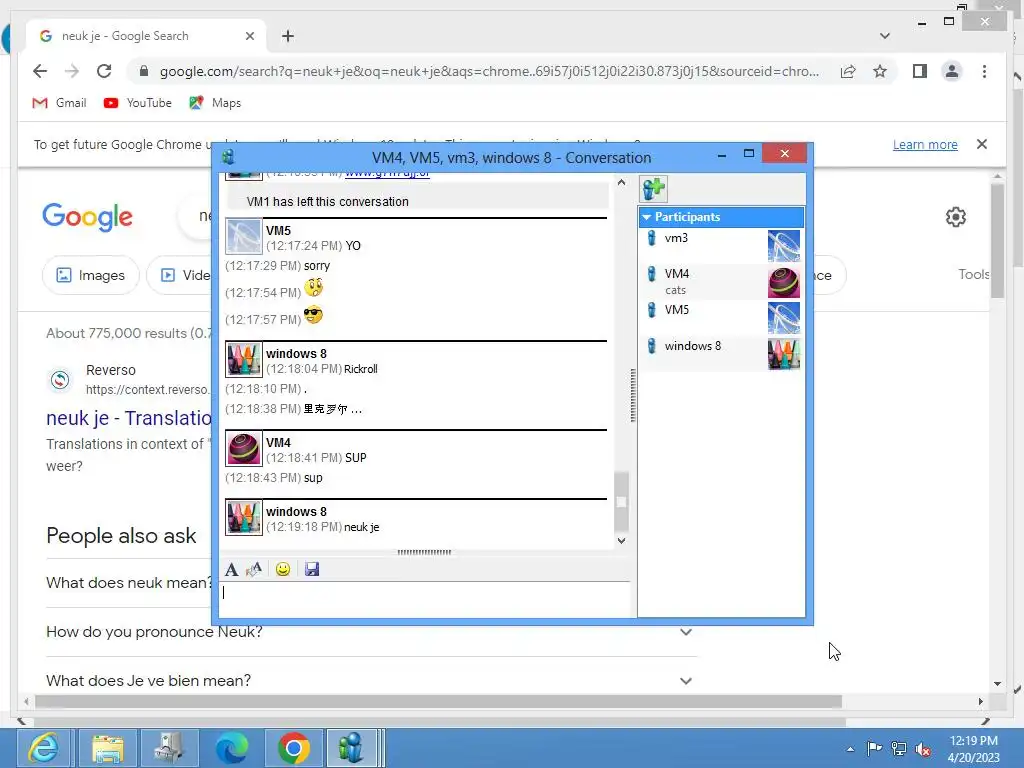Select the neuk je Google Search tab

(146, 37)
